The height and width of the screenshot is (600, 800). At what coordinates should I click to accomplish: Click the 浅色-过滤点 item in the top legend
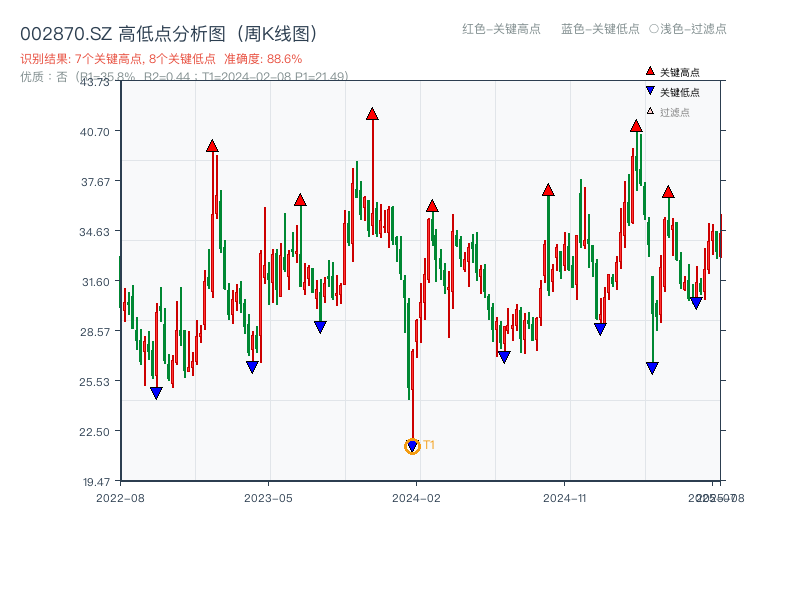(x=686, y=30)
